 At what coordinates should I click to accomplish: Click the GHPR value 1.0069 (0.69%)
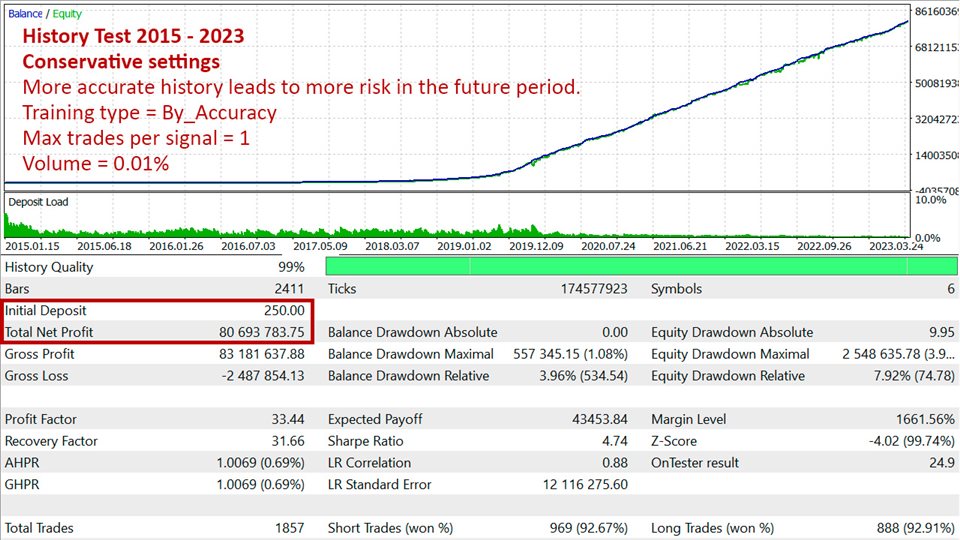point(260,484)
